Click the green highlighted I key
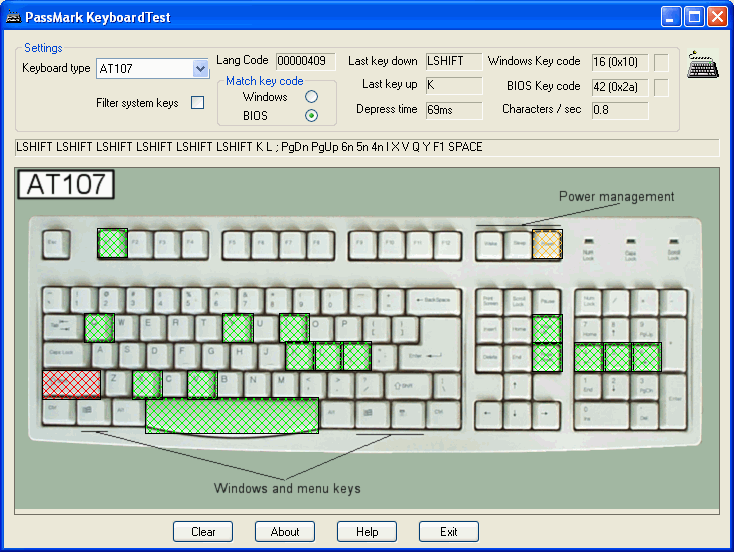 pyautogui.click(x=294, y=328)
